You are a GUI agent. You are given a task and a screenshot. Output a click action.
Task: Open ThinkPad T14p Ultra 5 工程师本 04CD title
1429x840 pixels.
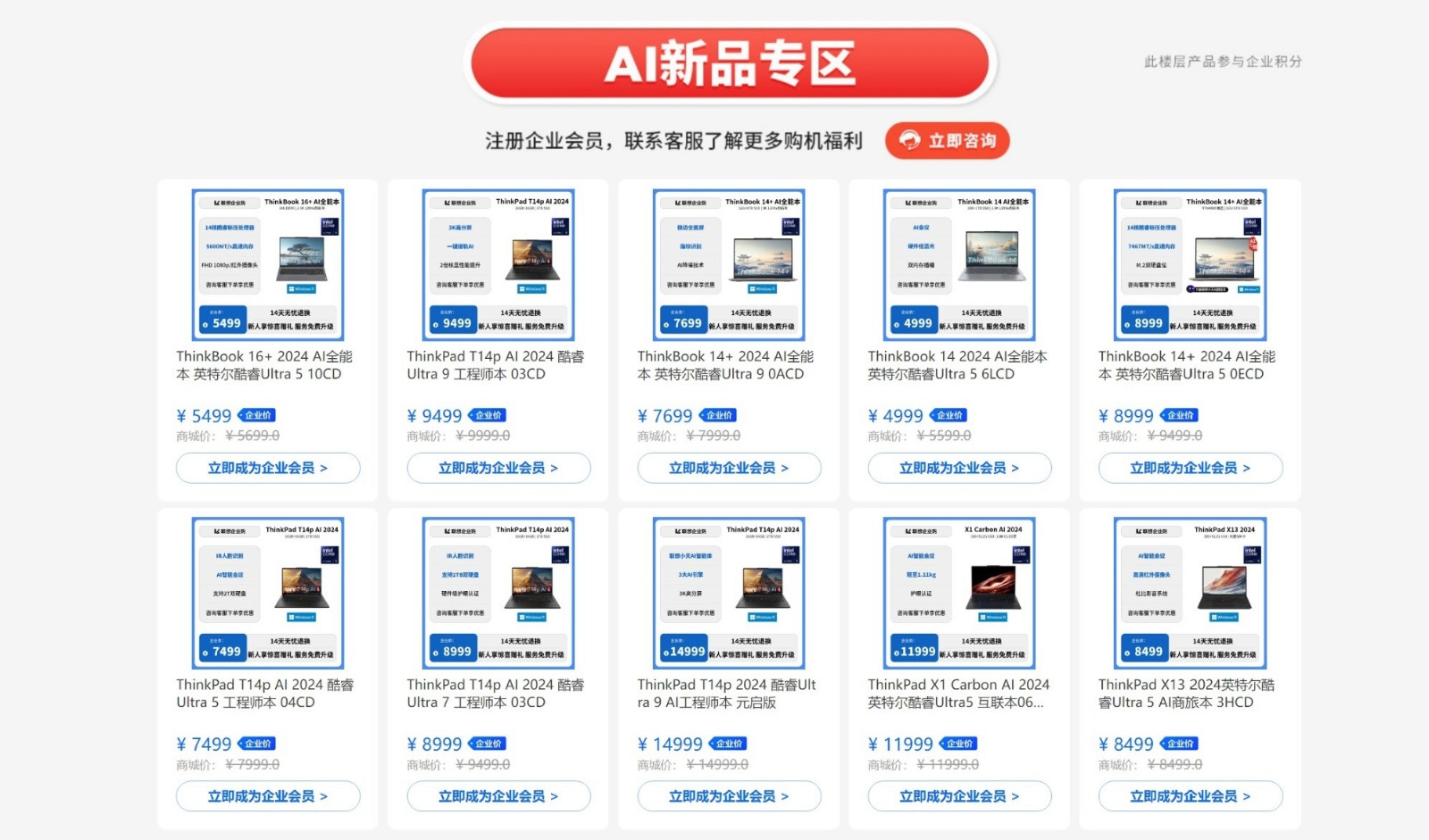pos(265,694)
